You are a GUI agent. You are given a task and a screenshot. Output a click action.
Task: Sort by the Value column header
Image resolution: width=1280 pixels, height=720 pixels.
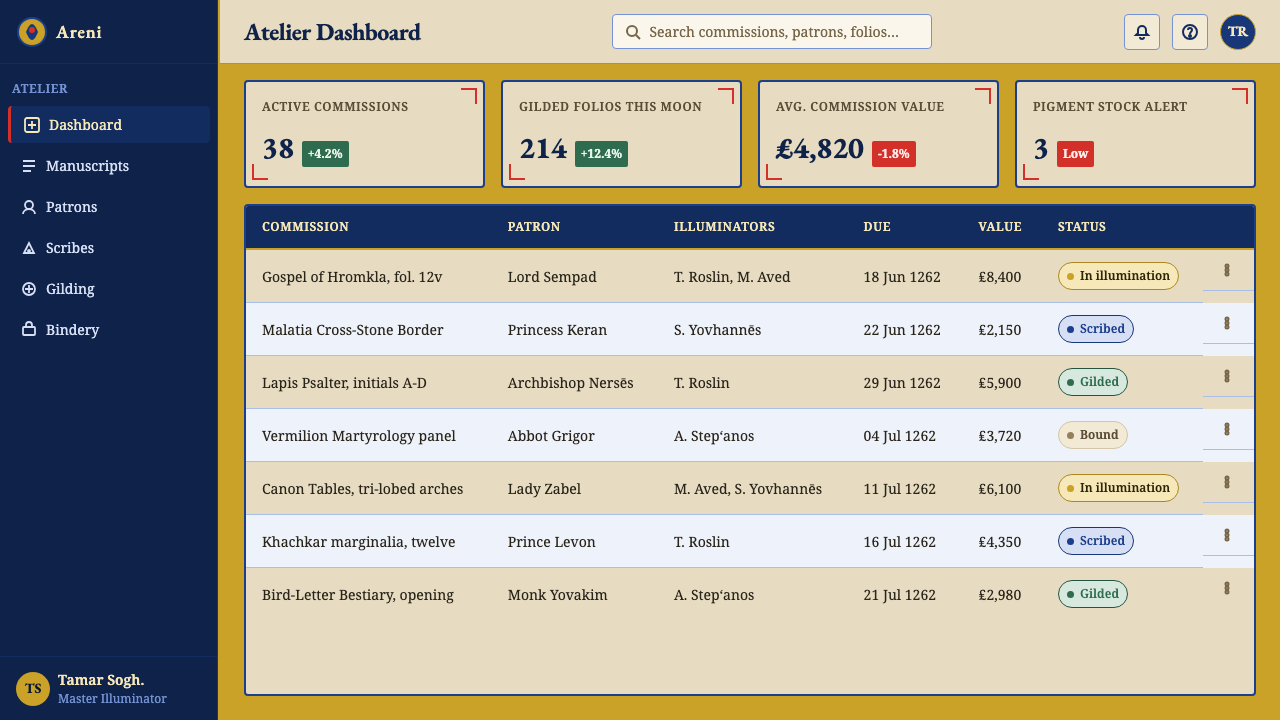(1000, 227)
